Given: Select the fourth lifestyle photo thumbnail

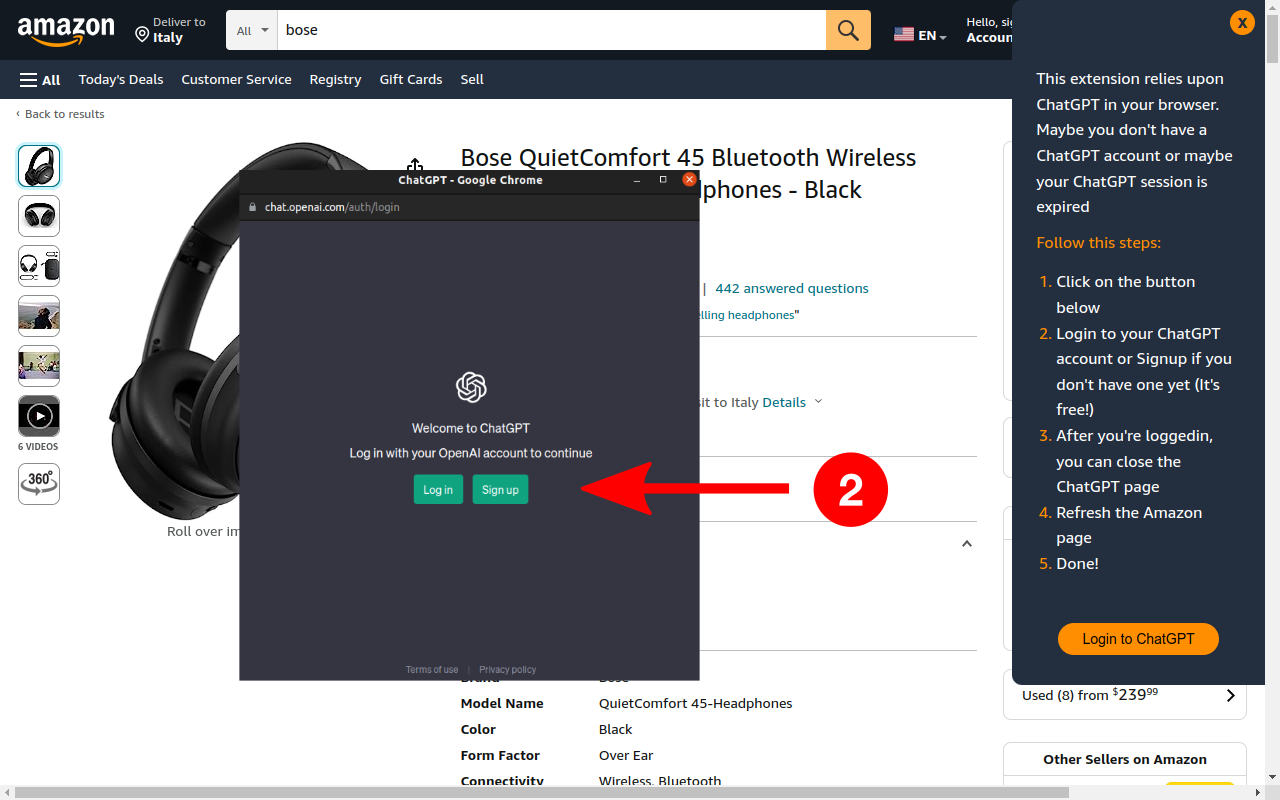Looking at the screenshot, I should [39, 316].
